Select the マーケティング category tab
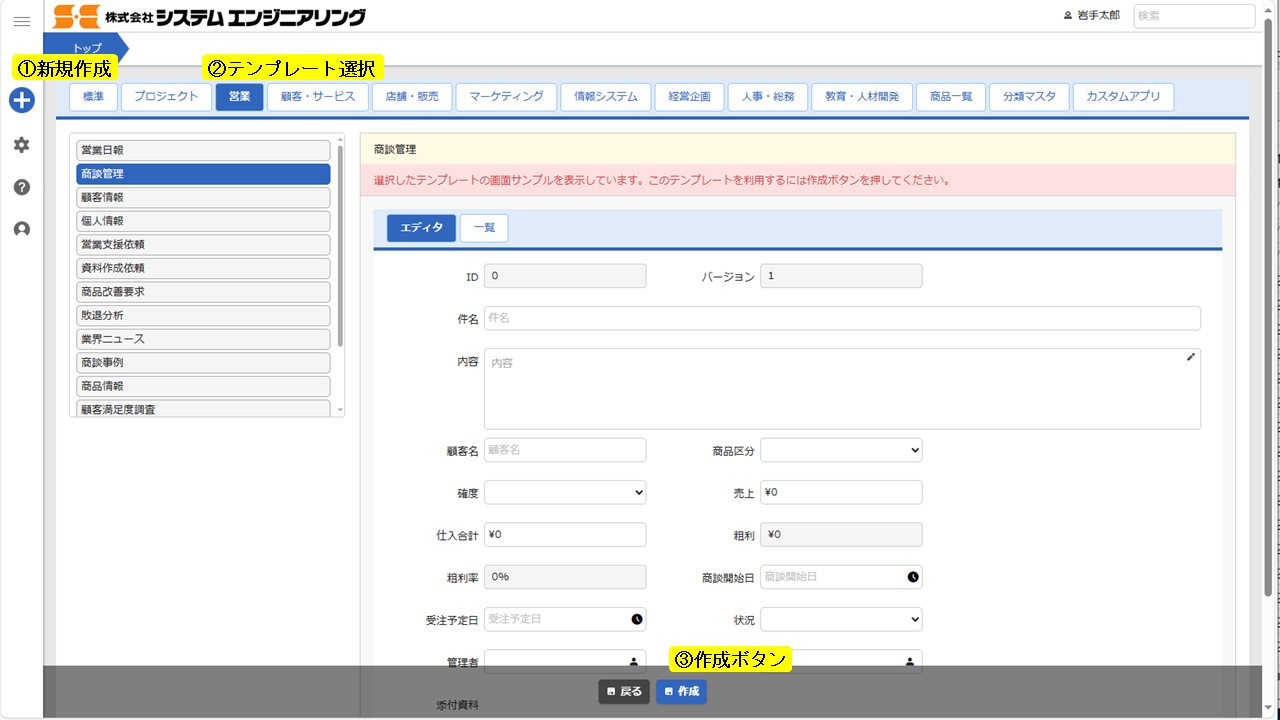The width and height of the screenshot is (1280, 720). tap(506, 97)
